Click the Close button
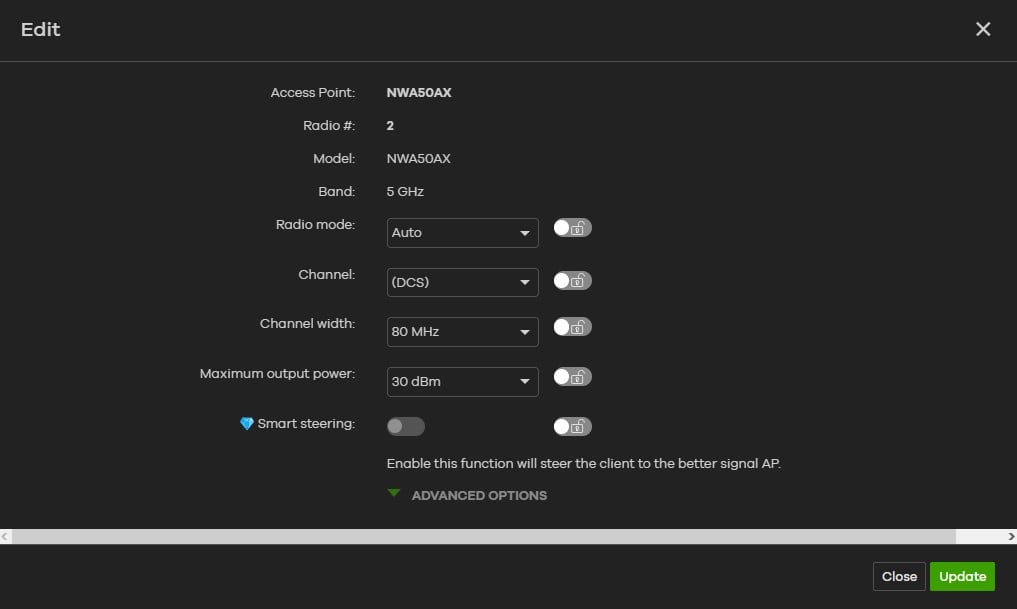Viewport: 1017px width, 609px height. tap(899, 576)
